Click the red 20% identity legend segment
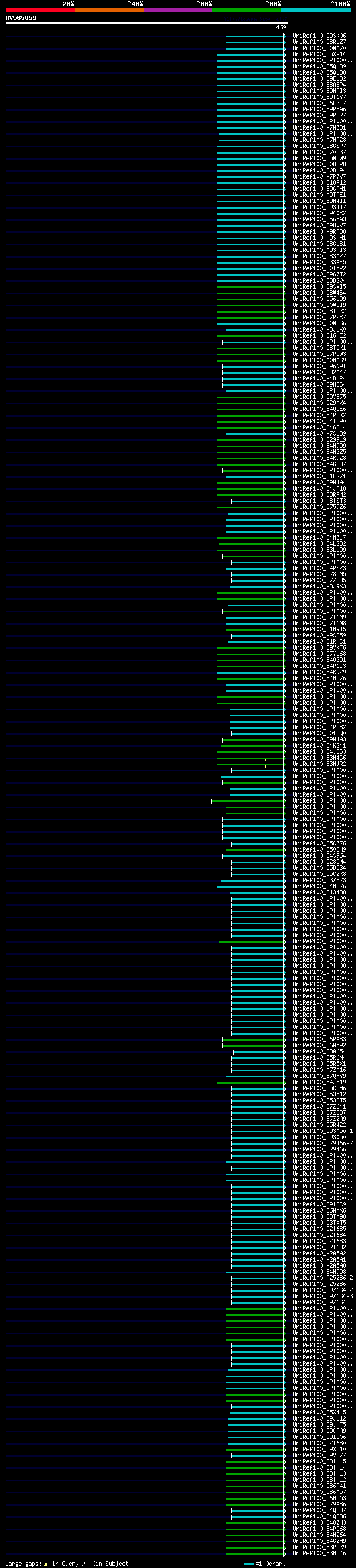The image size is (356, 1568). click(39, 10)
